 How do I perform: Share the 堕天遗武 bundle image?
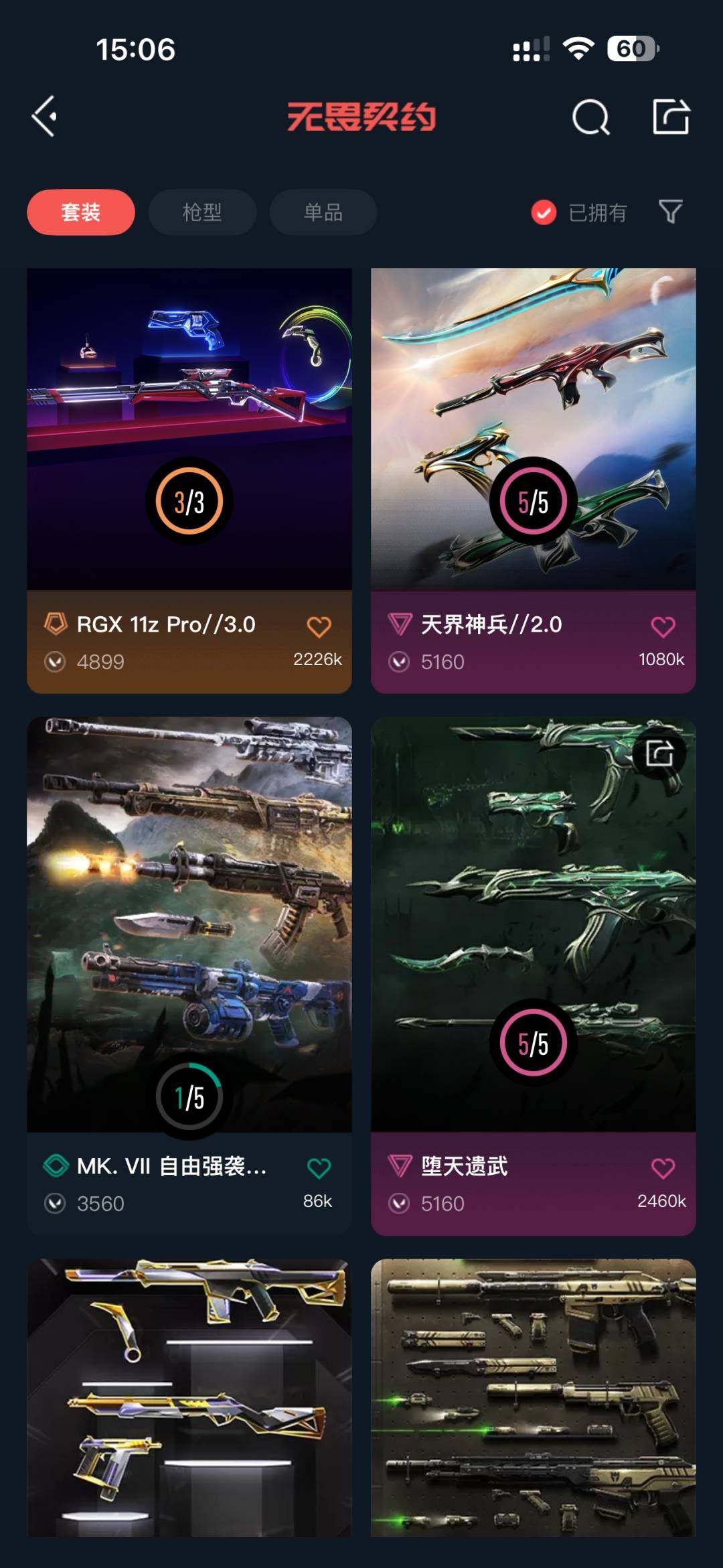[659, 754]
